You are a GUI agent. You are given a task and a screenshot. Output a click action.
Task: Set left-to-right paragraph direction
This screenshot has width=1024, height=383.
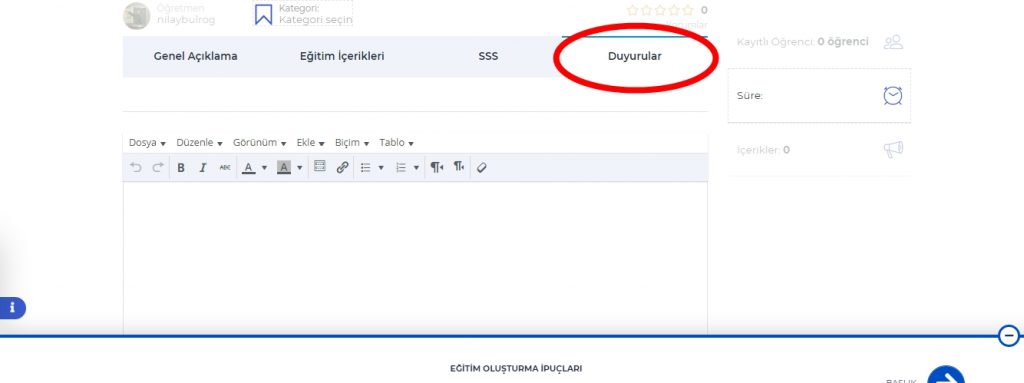click(436, 167)
